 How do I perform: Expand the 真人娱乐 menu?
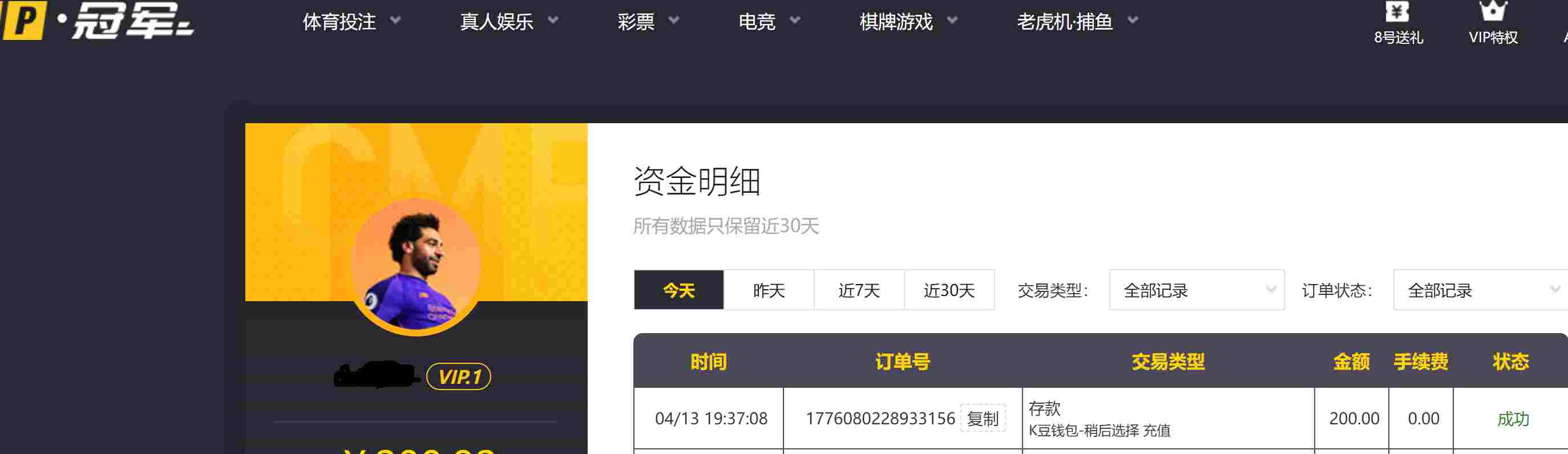click(509, 22)
